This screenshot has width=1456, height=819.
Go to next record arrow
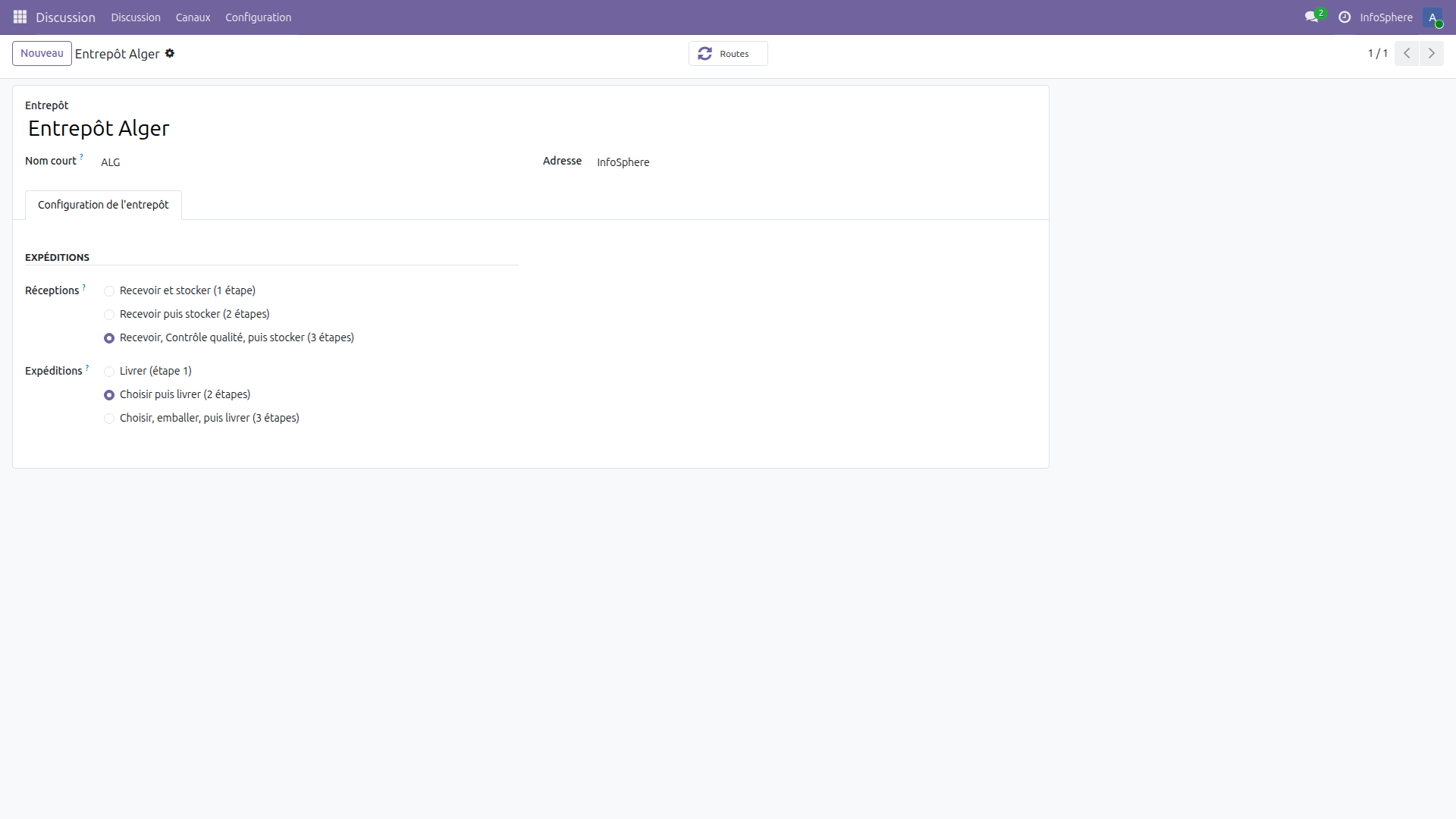pyautogui.click(x=1432, y=53)
